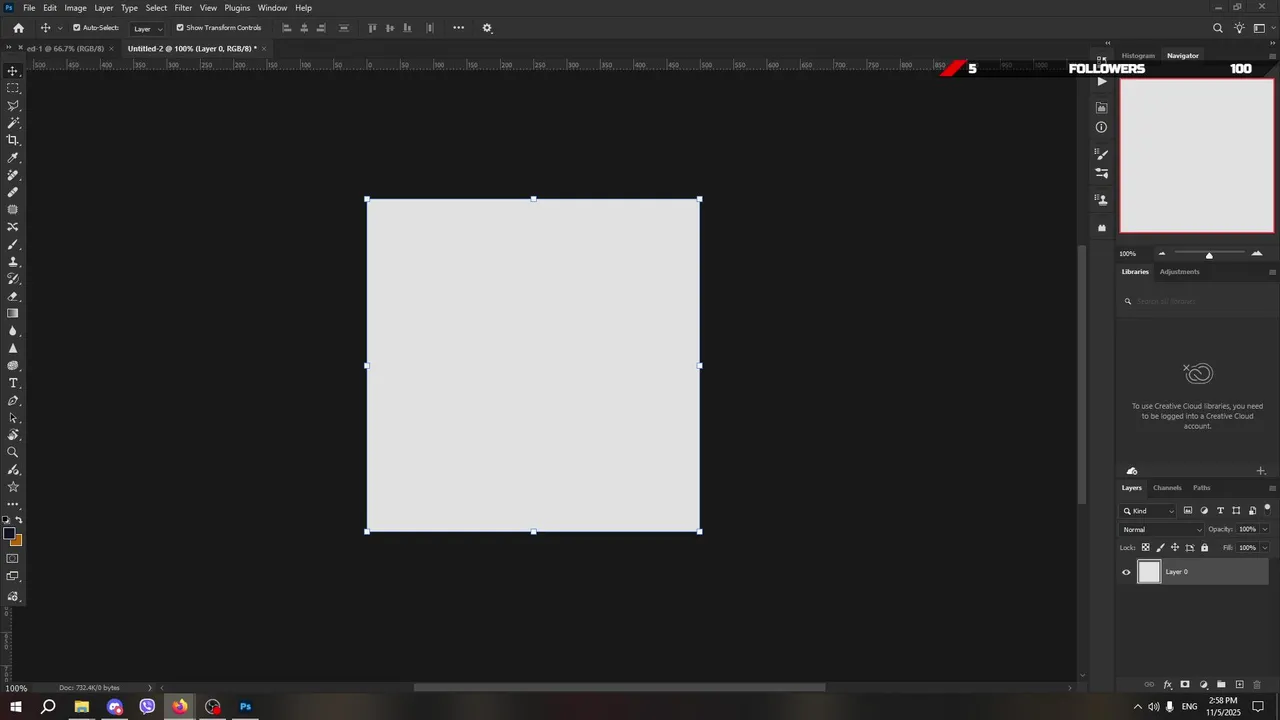Click the foreground color swatch

coord(9,533)
